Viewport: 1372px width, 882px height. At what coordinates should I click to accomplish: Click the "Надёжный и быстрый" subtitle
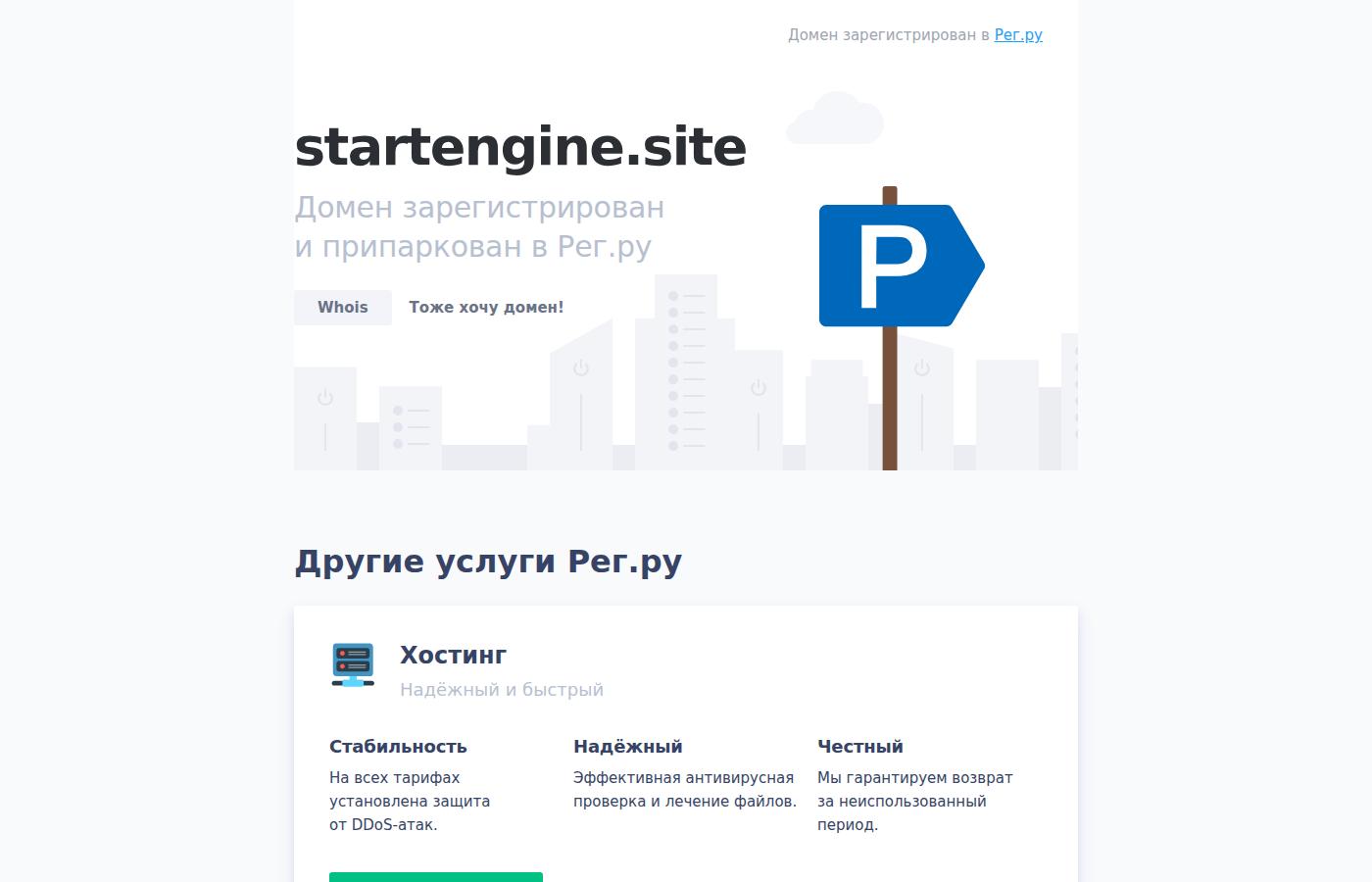tap(502, 690)
